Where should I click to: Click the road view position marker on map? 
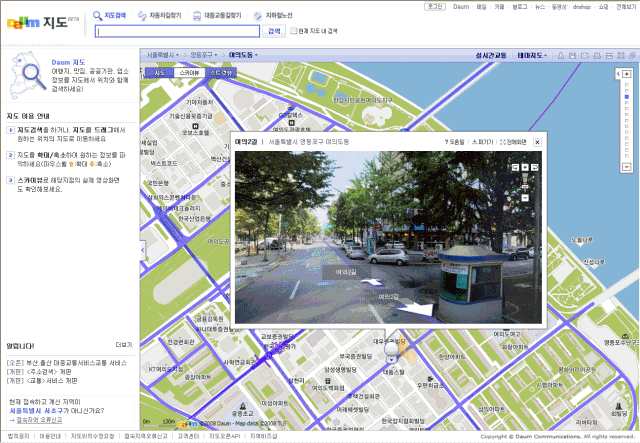391,352
